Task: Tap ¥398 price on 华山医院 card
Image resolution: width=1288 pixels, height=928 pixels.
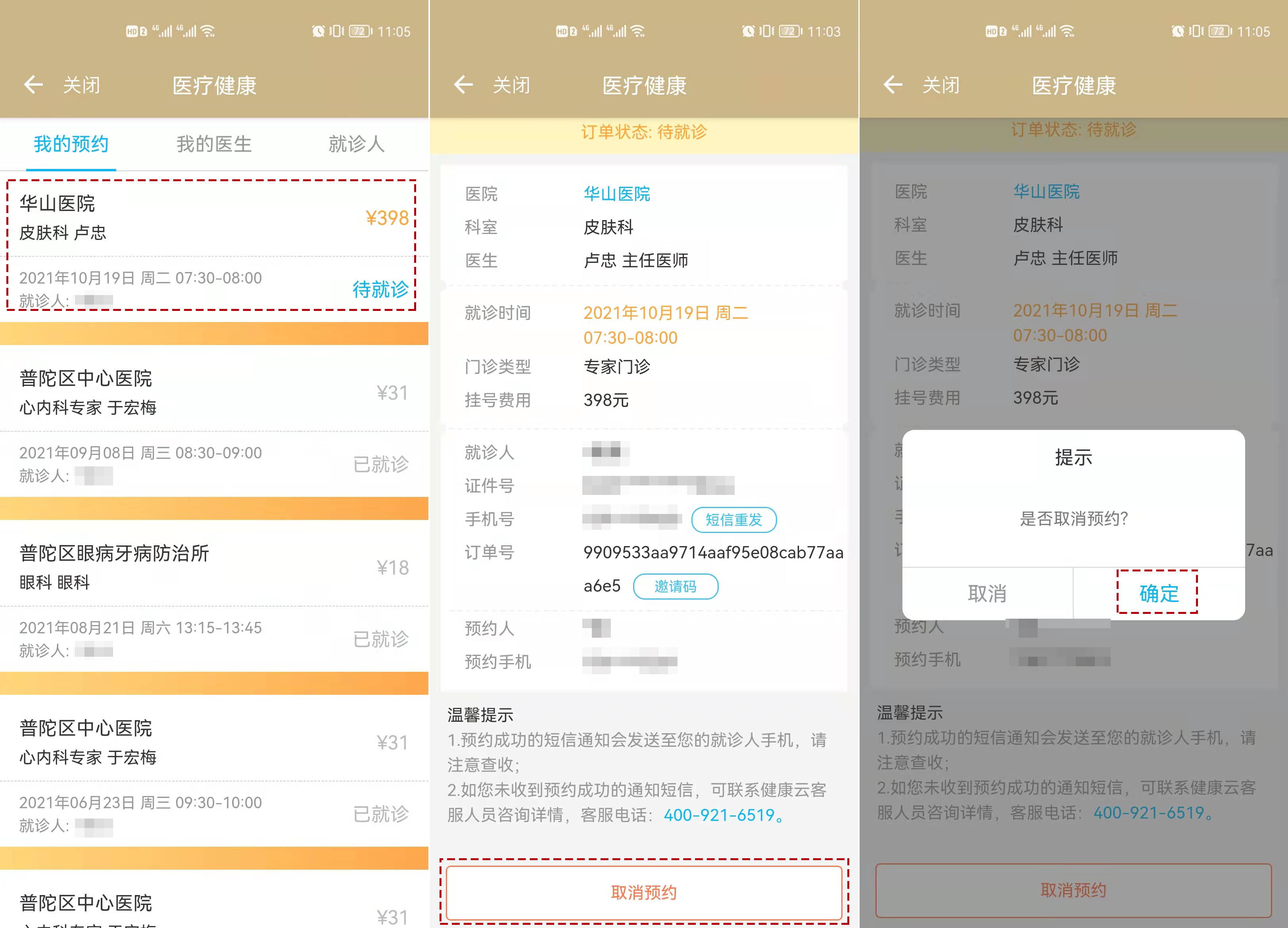Action: (387, 217)
